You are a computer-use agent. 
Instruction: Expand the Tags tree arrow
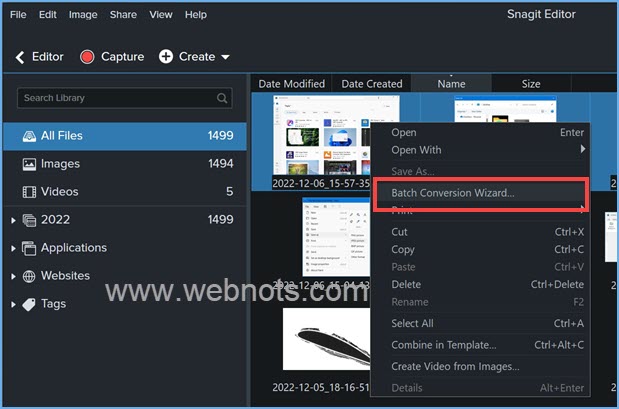coord(13,304)
